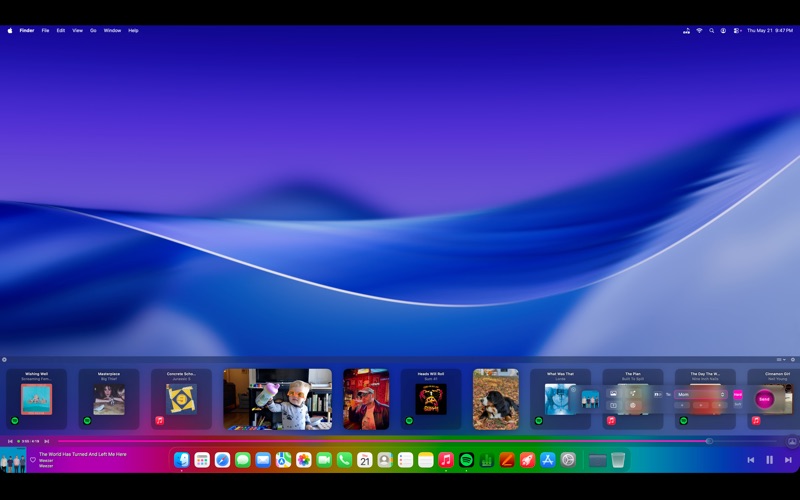Open the orange pencil app in Dock
This screenshot has width=800, height=500.
(507, 460)
